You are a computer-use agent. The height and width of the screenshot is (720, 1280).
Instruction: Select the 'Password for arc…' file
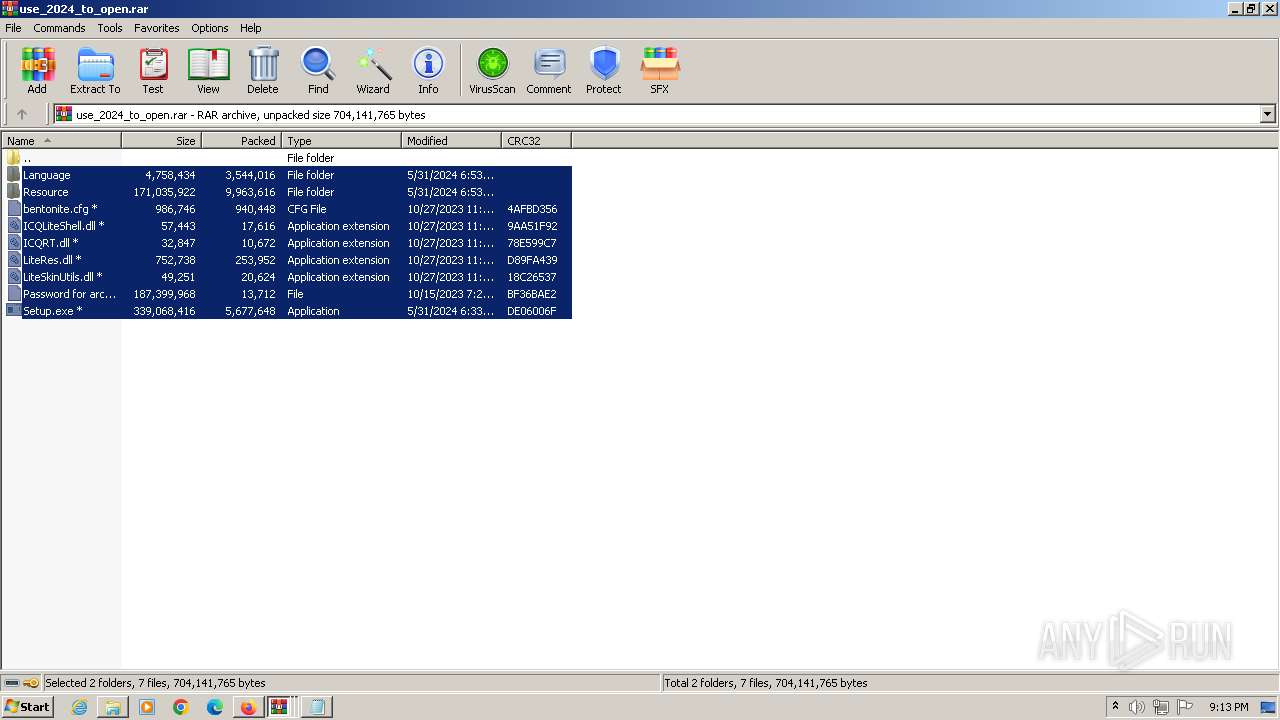tap(287, 294)
